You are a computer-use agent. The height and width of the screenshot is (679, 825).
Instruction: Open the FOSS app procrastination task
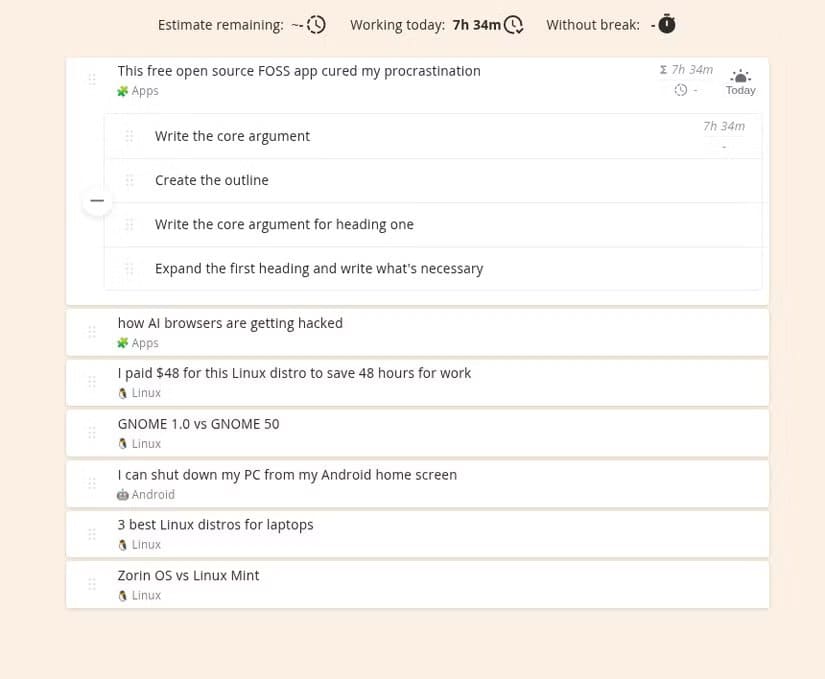299,71
